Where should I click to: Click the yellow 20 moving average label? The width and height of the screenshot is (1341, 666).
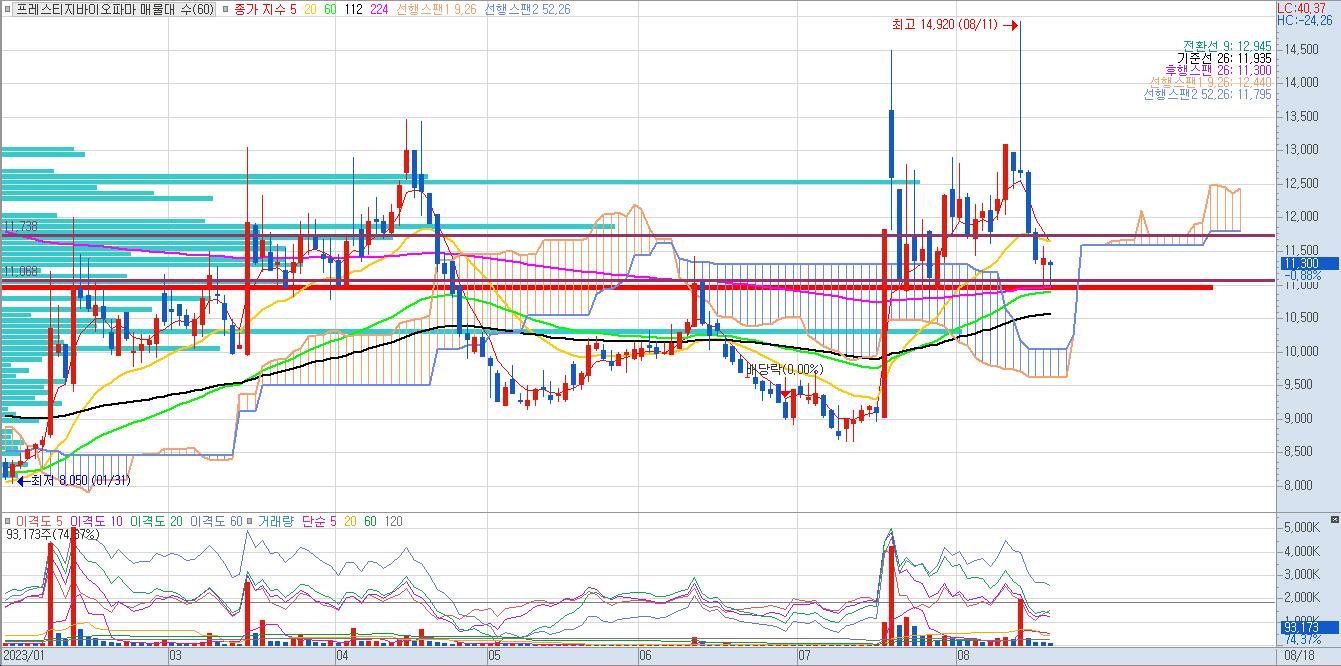310,9
